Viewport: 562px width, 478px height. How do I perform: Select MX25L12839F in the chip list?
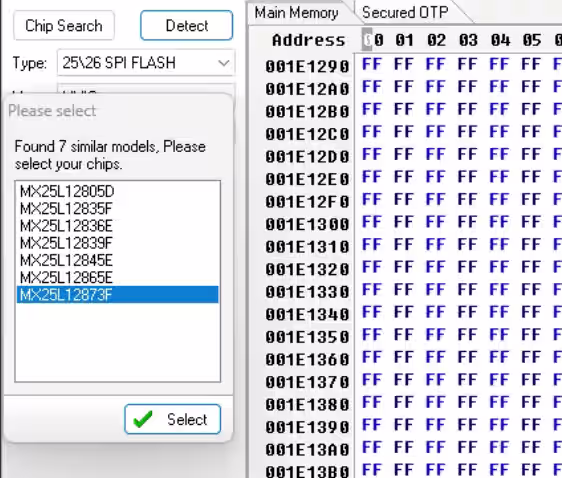click(117, 243)
